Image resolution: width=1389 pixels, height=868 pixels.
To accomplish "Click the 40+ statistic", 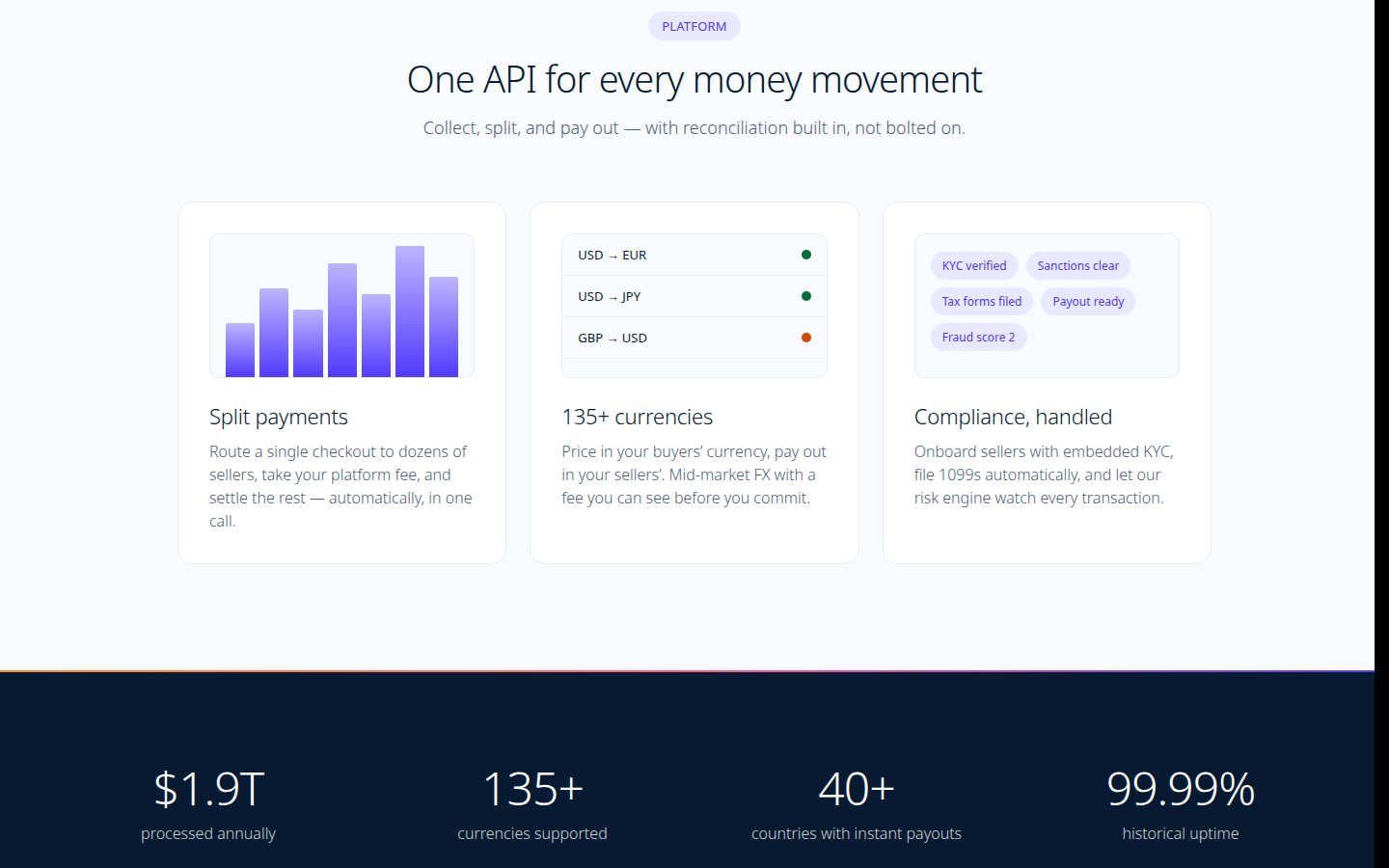I will coord(857,789).
